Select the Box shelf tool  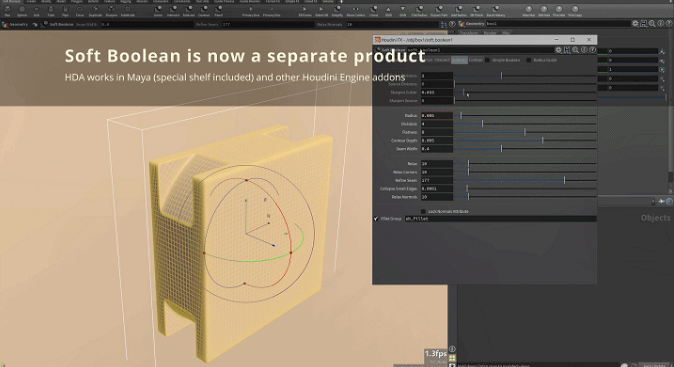[x=7, y=11]
